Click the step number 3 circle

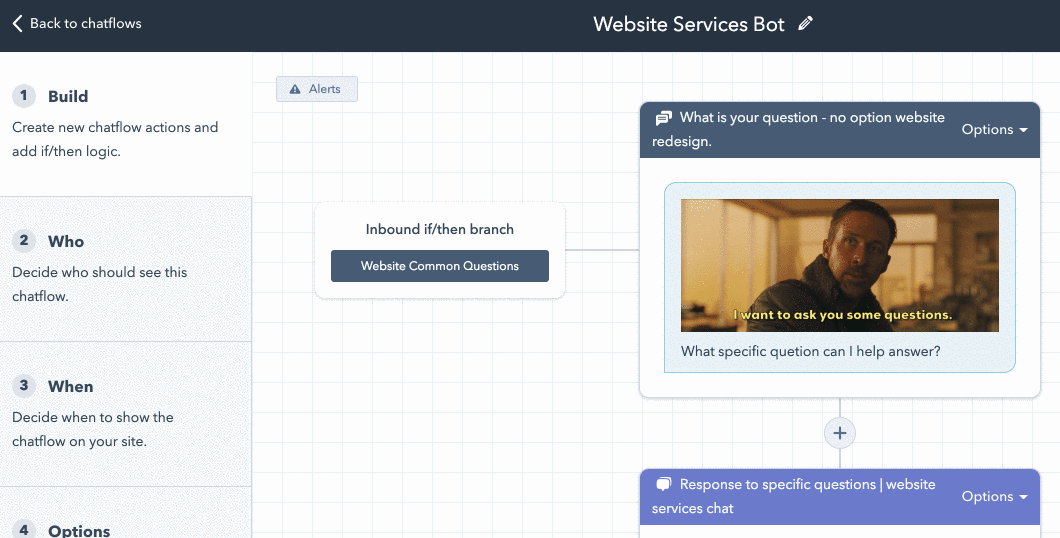pyautogui.click(x=24, y=386)
